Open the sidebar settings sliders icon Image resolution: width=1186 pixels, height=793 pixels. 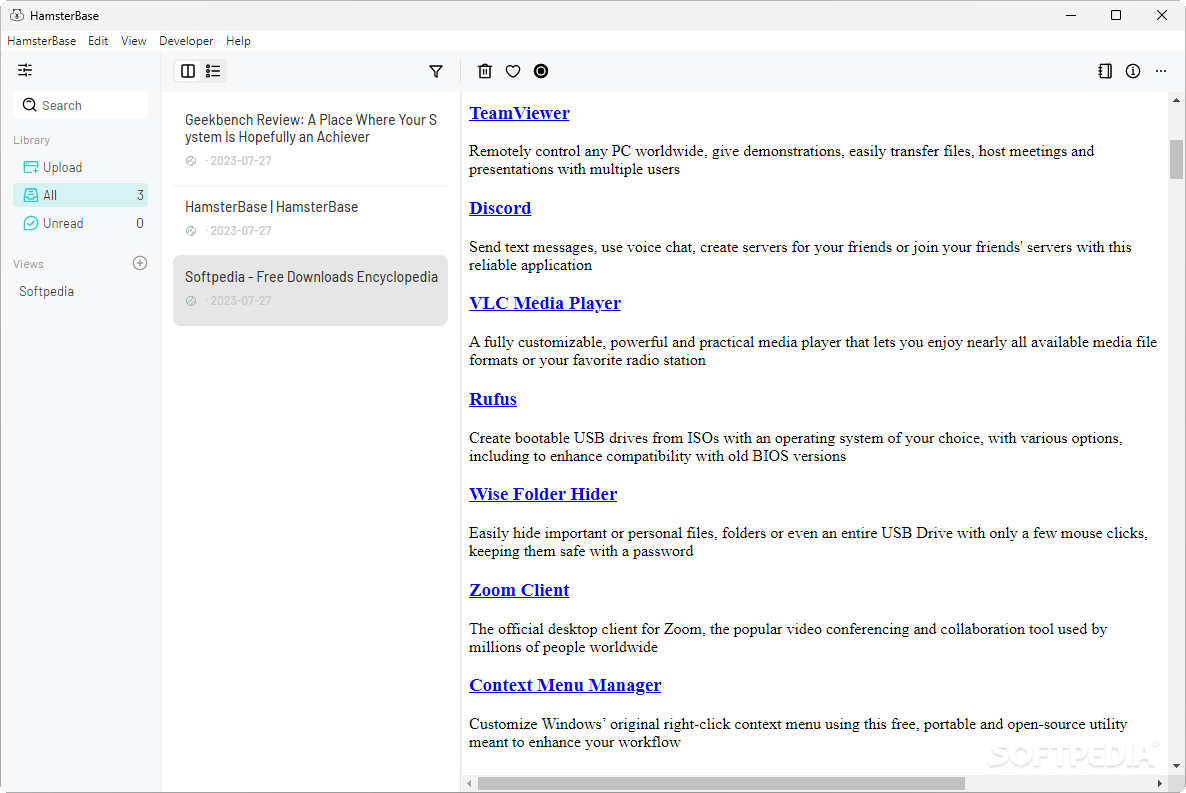(x=25, y=70)
